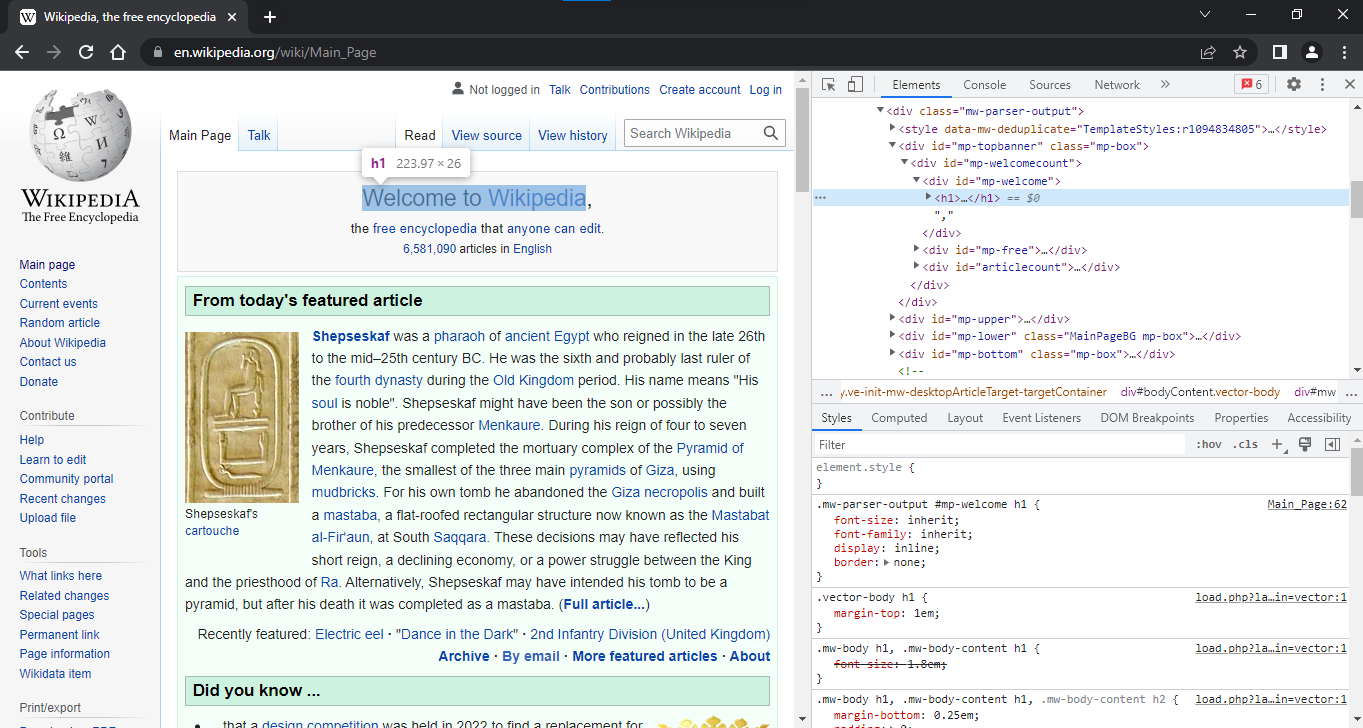The width and height of the screenshot is (1363, 728).
Task: Click the .cls class editor icon
Action: (1245, 444)
